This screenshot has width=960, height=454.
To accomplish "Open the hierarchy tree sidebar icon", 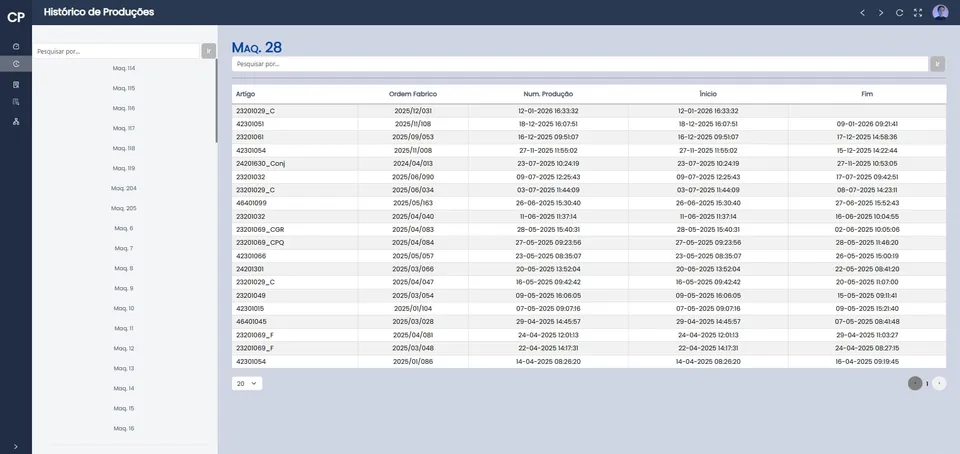I will click(x=16, y=121).
